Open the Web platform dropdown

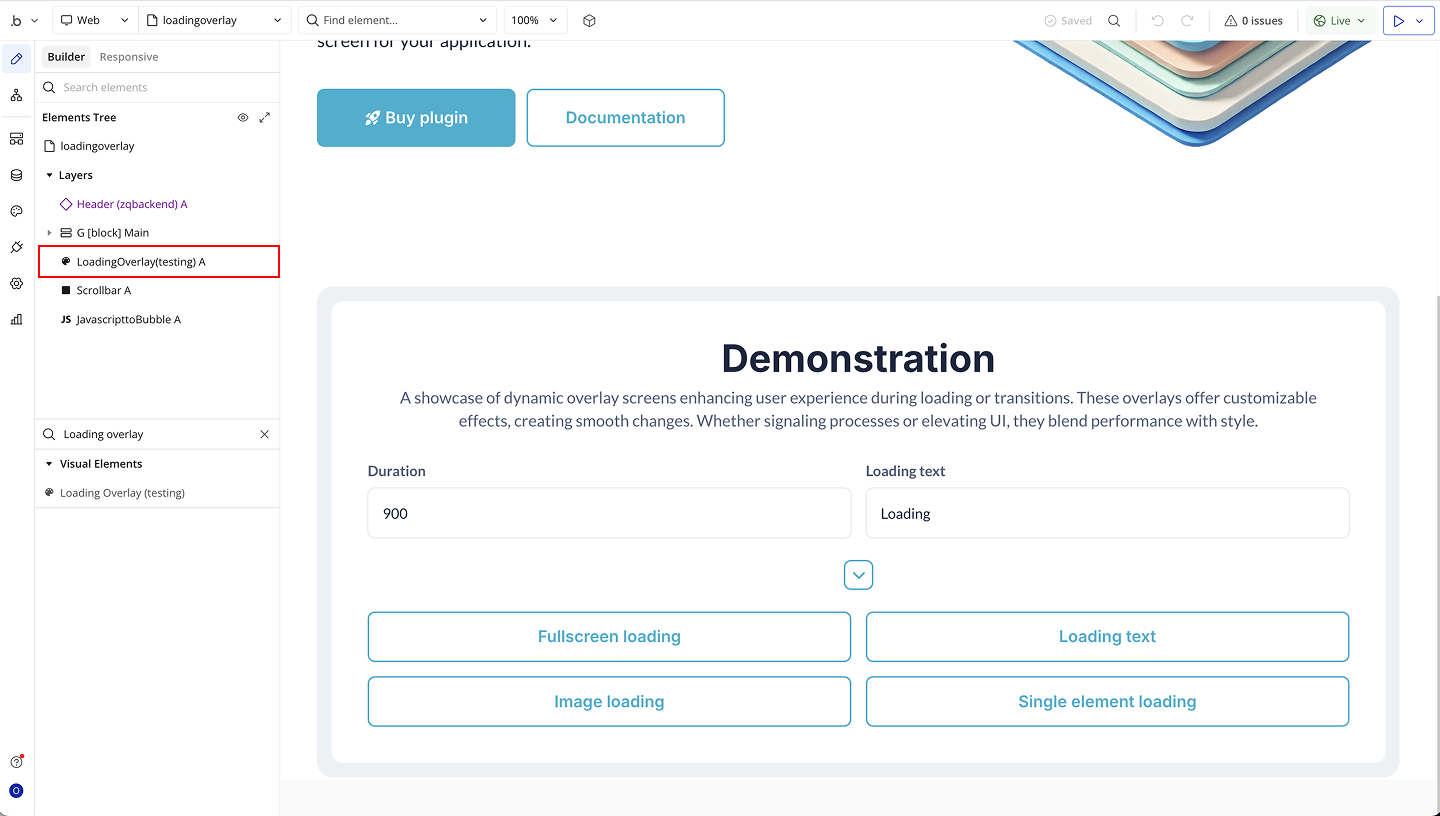point(94,20)
